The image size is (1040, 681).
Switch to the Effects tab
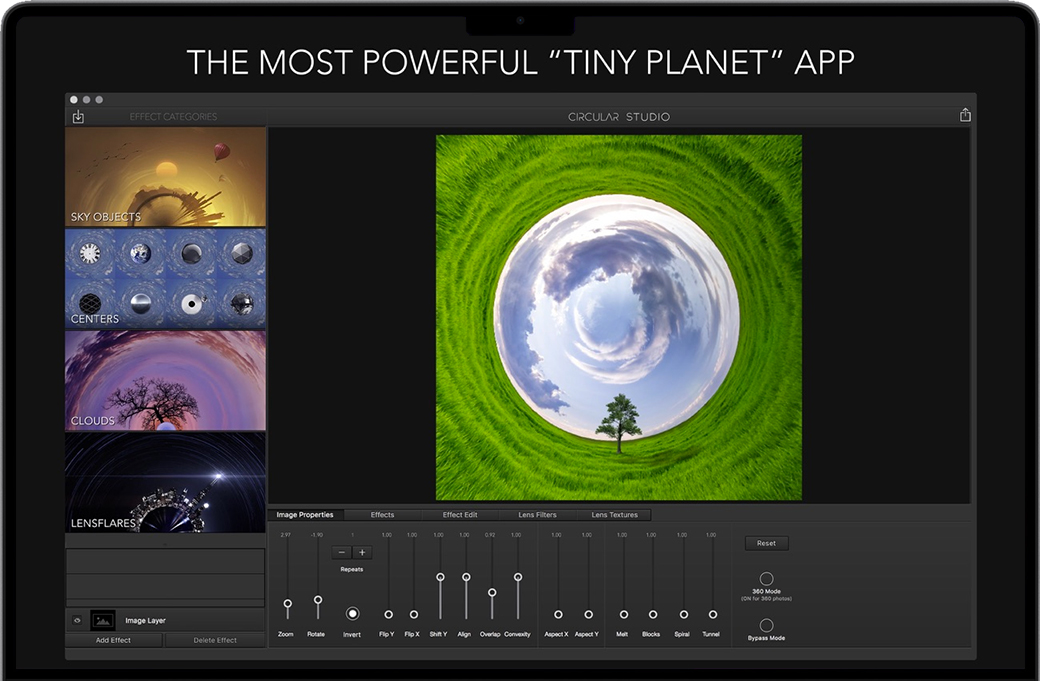(x=382, y=515)
